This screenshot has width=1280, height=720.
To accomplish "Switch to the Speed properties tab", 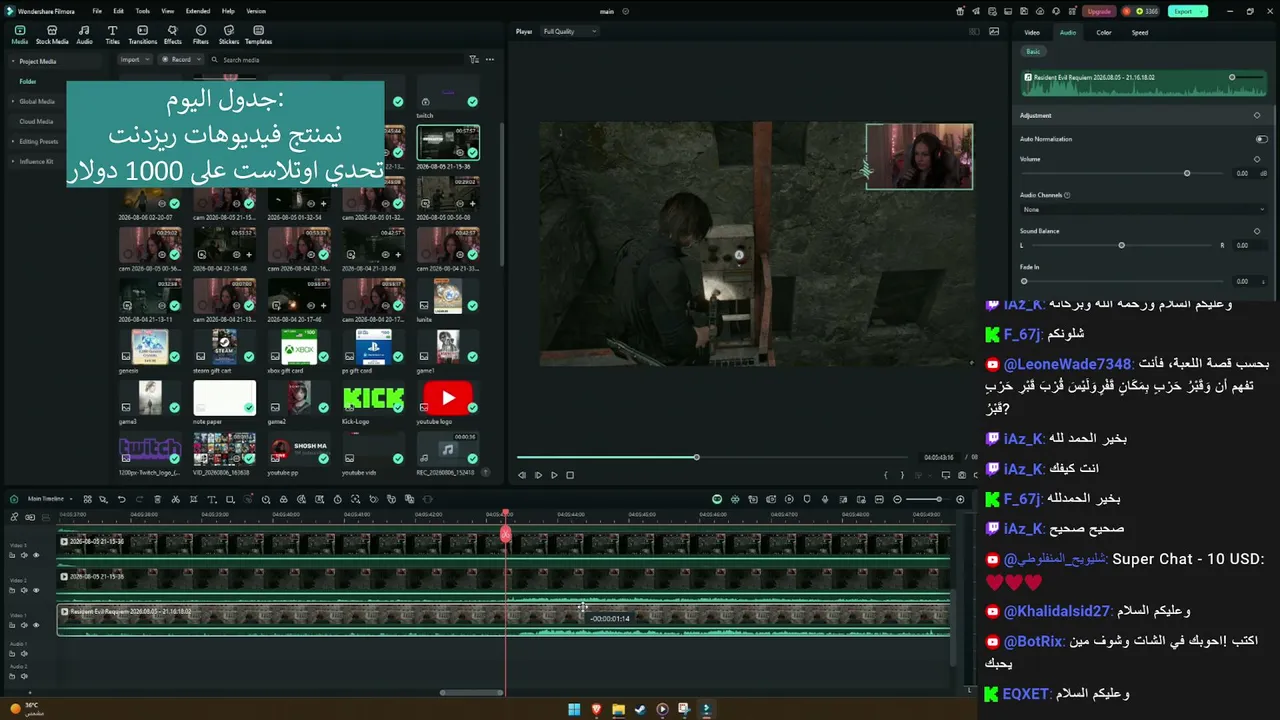I will click(1140, 32).
